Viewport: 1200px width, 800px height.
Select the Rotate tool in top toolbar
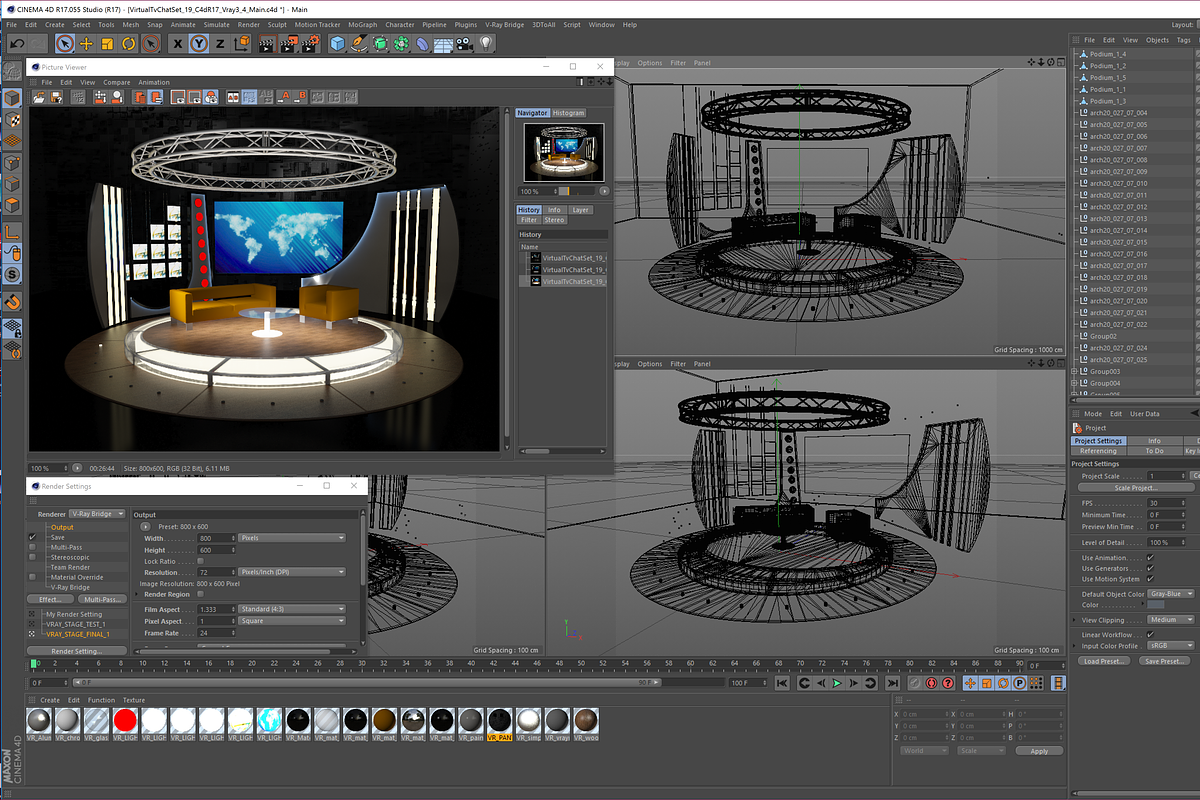129,44
